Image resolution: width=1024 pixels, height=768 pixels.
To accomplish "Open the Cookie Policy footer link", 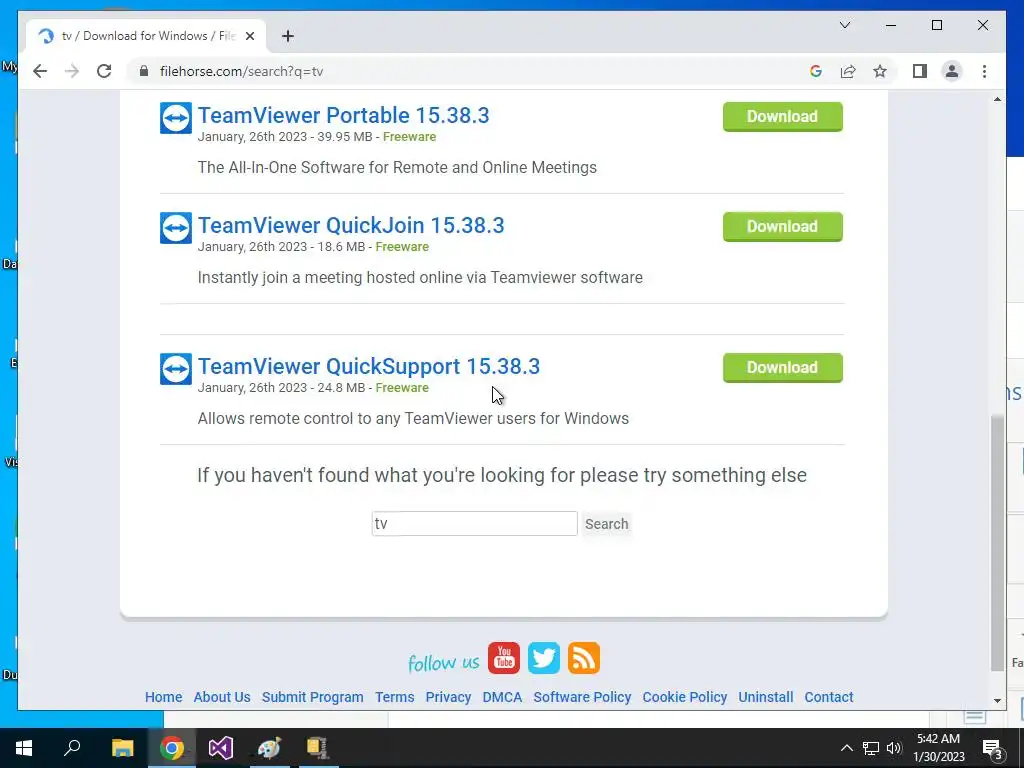I will point(684,697).
